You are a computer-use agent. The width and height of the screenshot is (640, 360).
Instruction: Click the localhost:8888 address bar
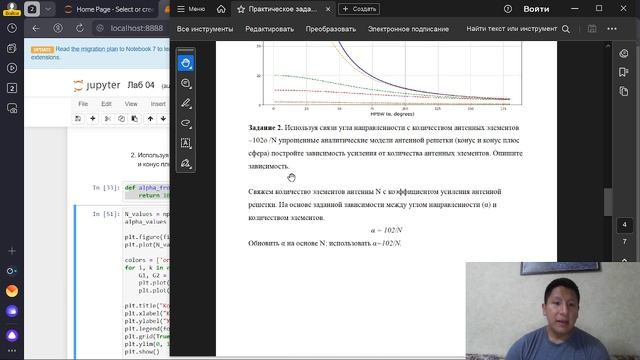[136, 28]
